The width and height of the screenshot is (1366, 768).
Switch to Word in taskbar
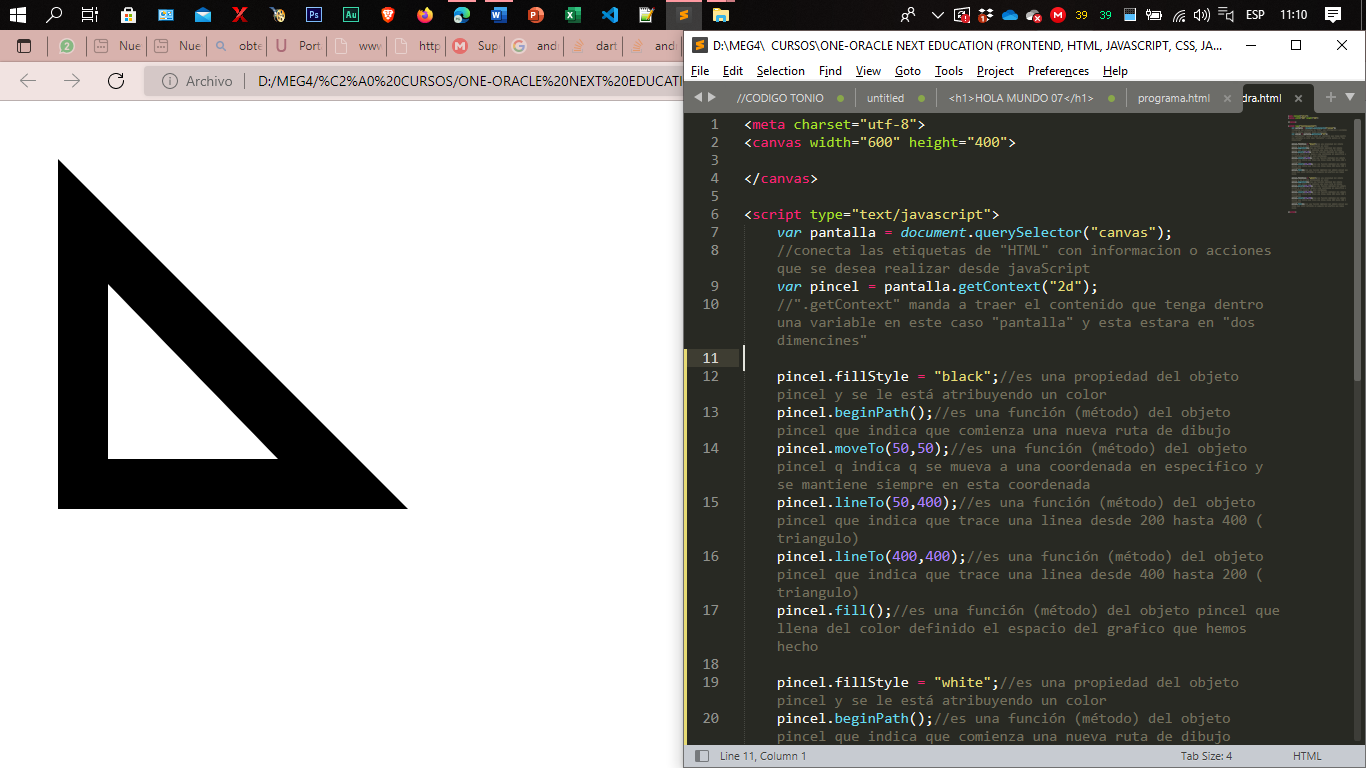tap(499, 15)
